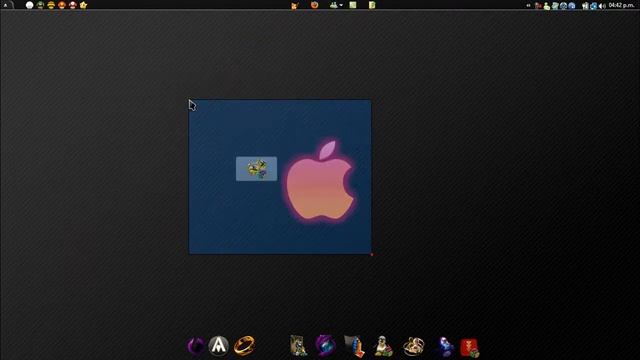Open the dark box with colored pieces dock icon

354,346
